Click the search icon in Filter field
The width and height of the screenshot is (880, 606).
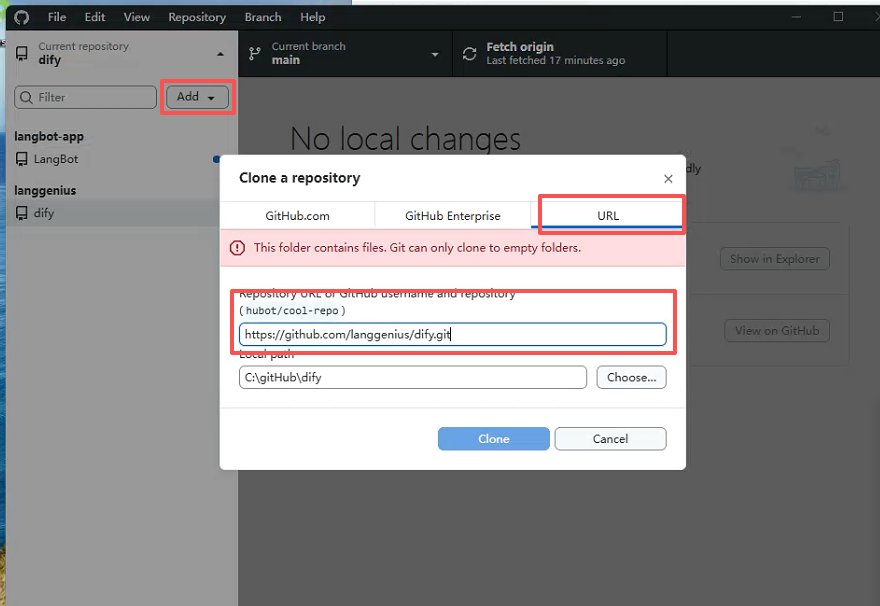click(26, 98)
